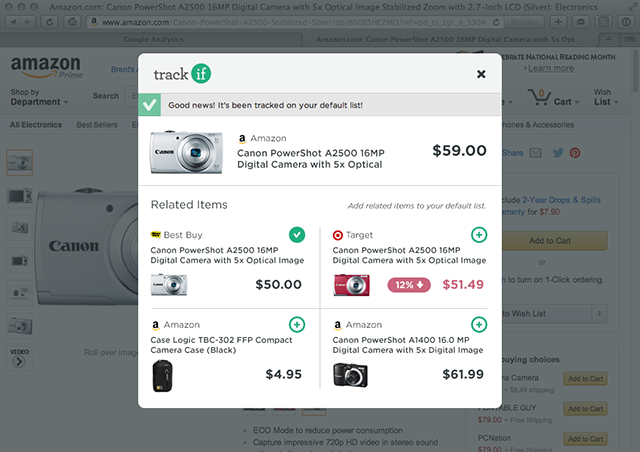
Task: Click the browser home button
Action: point(72,22)
